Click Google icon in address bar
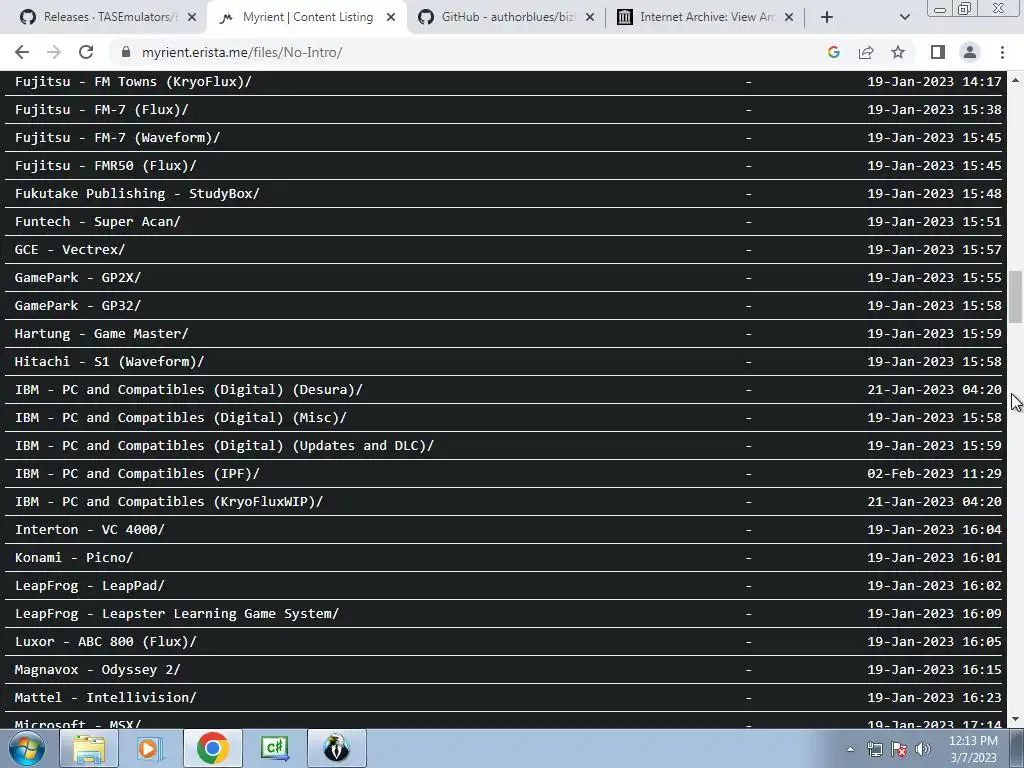 point(833,52)
